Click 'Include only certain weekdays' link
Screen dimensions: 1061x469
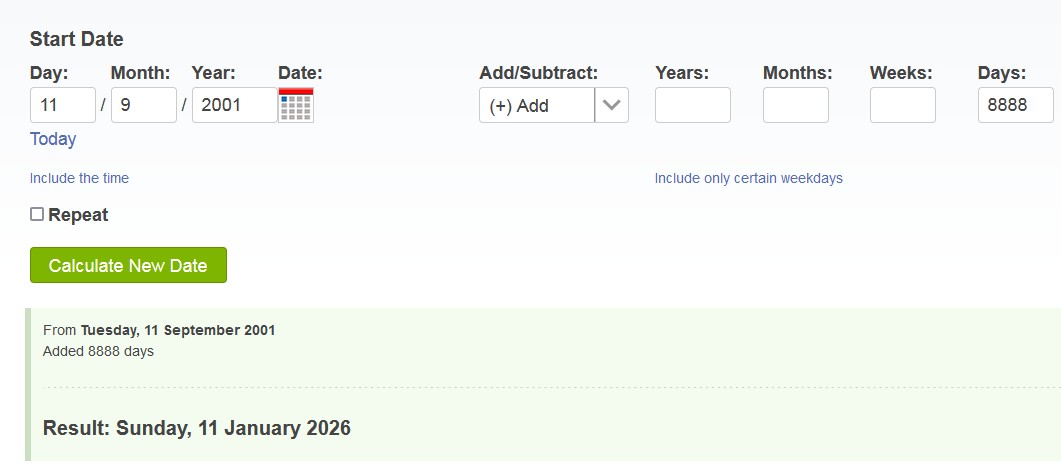point(748,178)
